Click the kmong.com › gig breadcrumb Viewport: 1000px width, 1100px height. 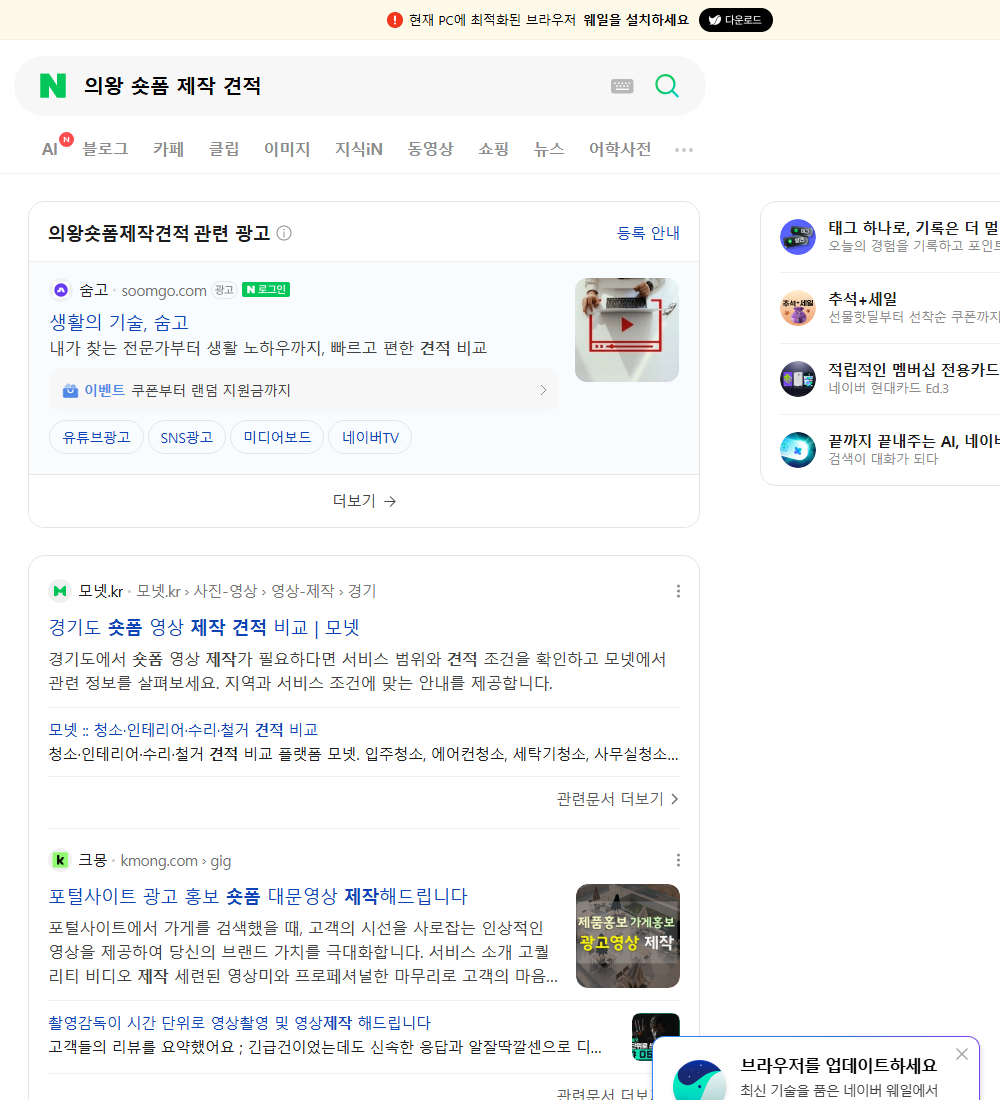[x=175, y=861]
